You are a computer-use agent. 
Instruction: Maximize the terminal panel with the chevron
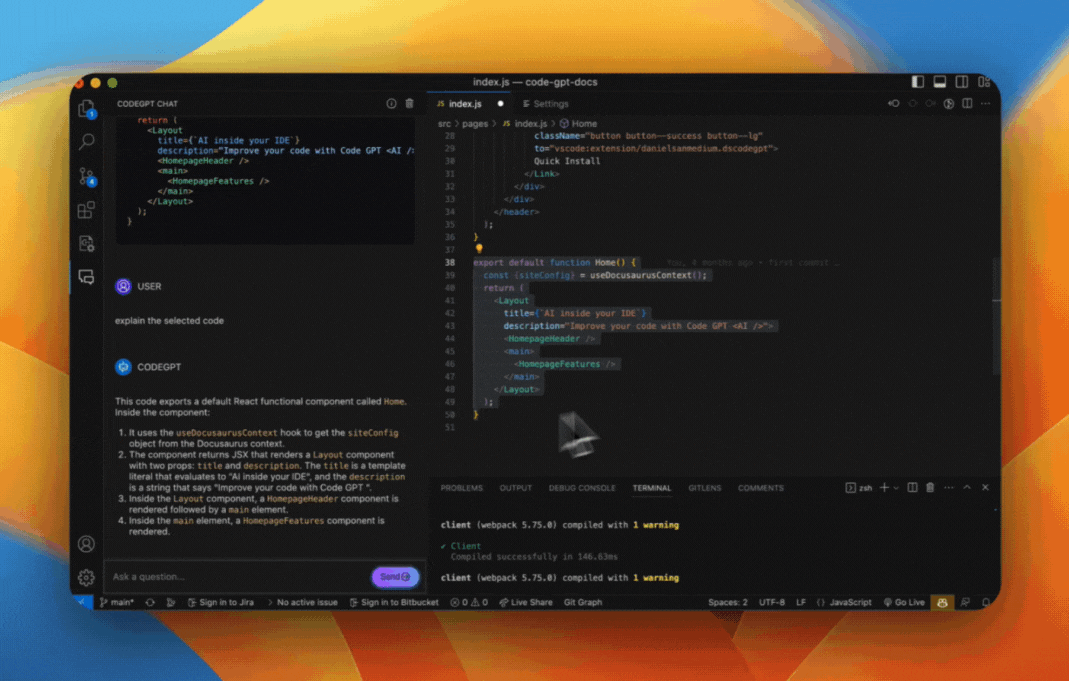(967, 487)
